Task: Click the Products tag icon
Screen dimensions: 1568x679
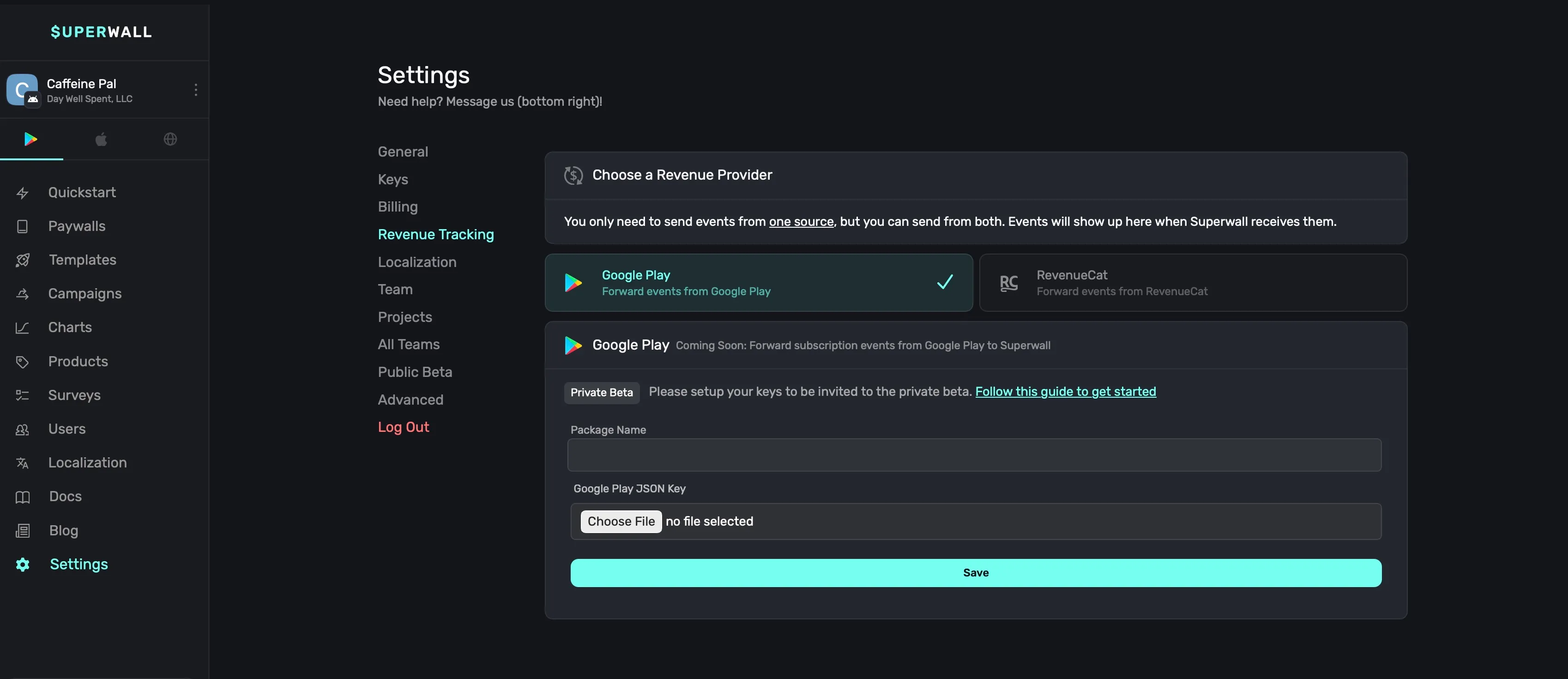Action: pos(23,362)
